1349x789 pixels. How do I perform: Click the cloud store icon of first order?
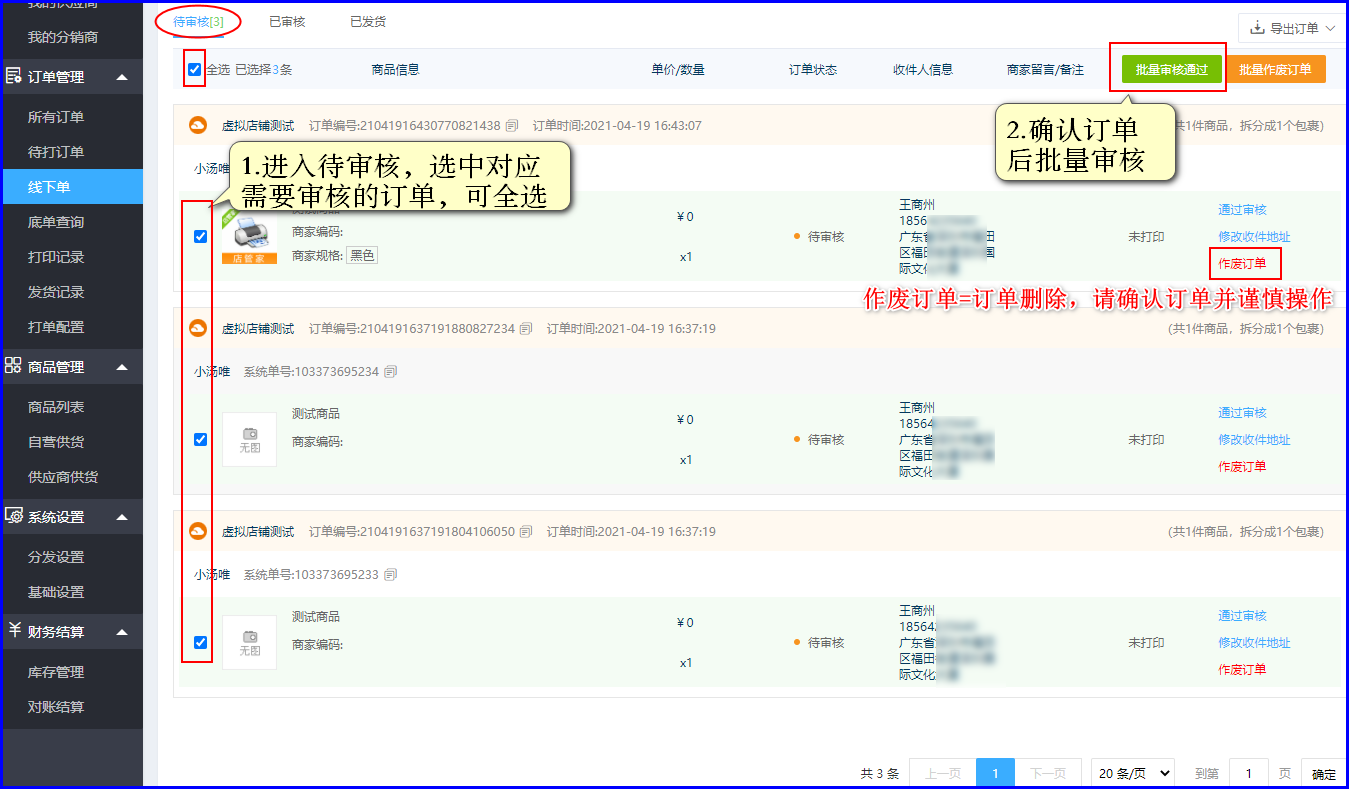(198, 126)
